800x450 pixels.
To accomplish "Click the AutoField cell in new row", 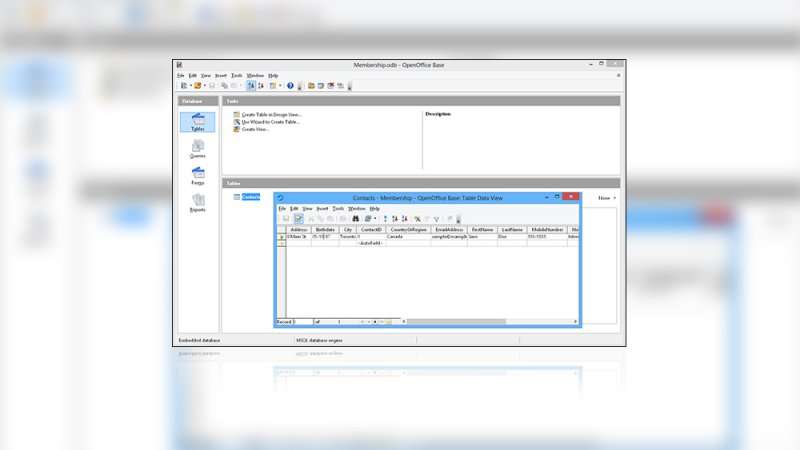I will coord(371,243).
